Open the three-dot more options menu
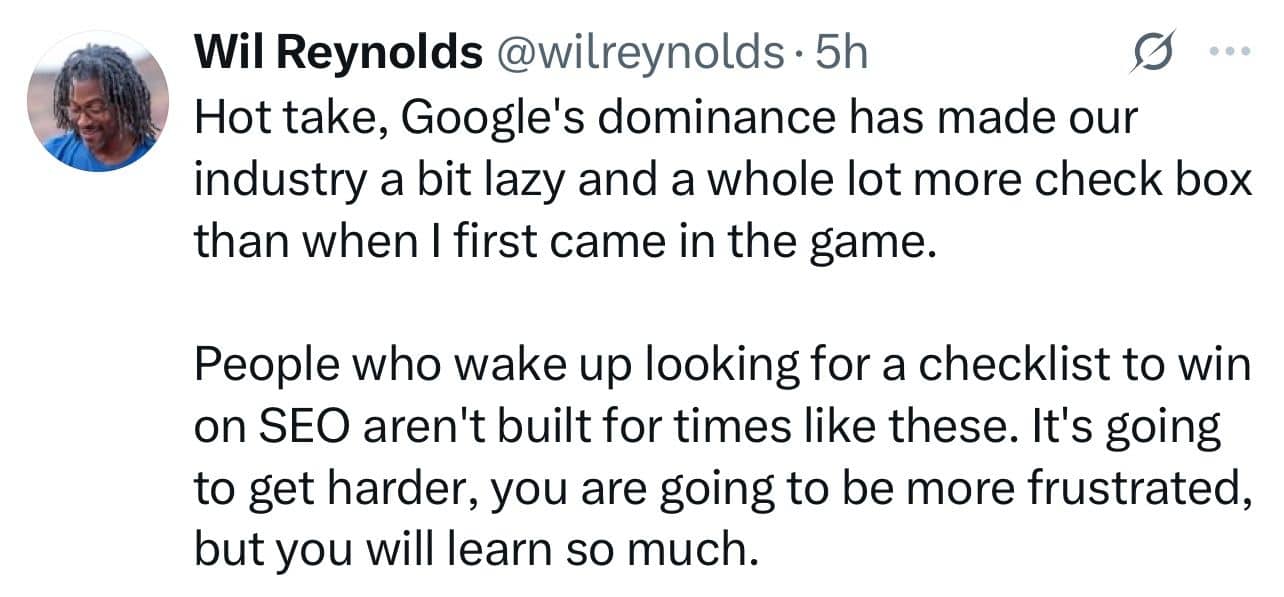The image size is (1284, 597). pos(1231,52)
